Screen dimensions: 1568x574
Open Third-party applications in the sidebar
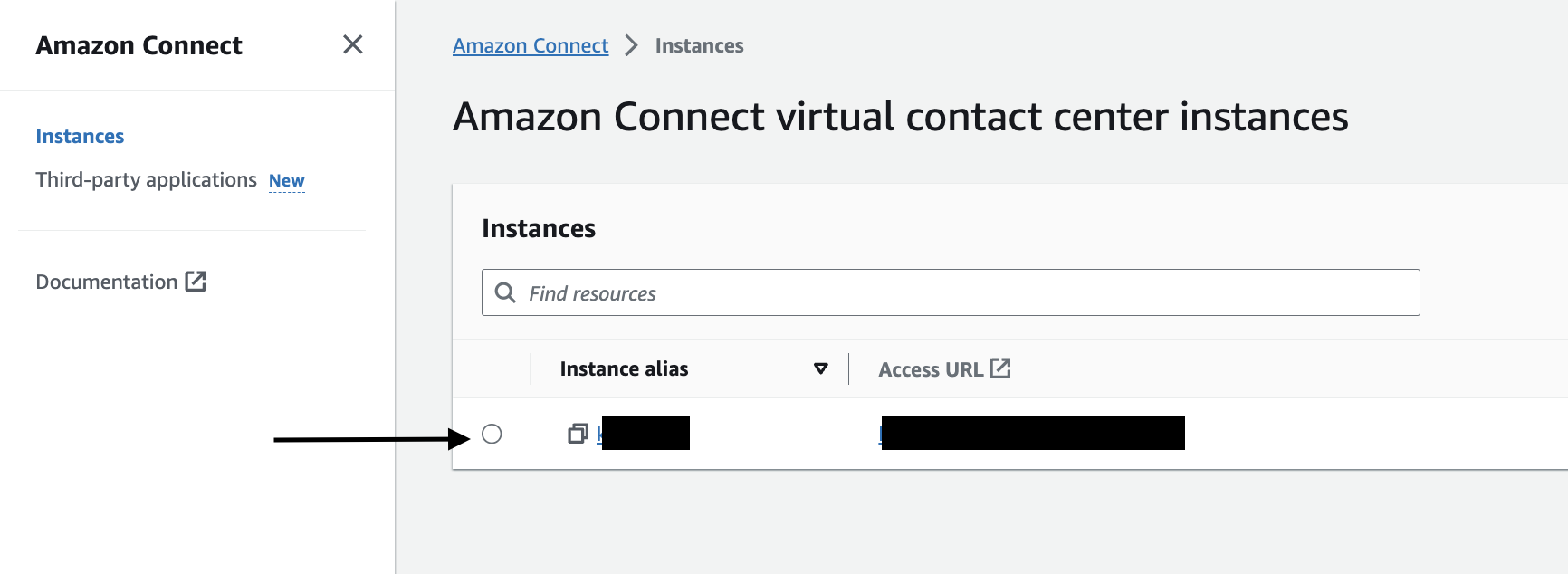pos(146,179)
